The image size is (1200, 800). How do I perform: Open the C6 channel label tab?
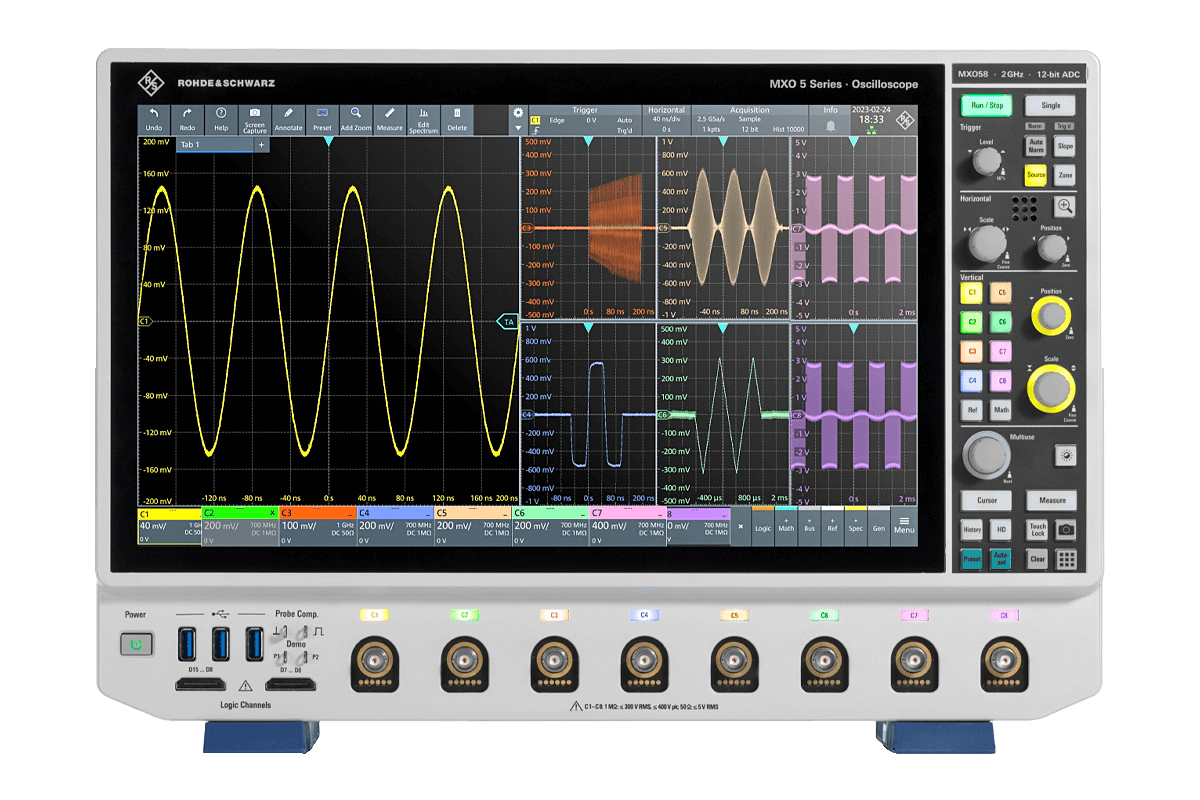tap(550, 511)
